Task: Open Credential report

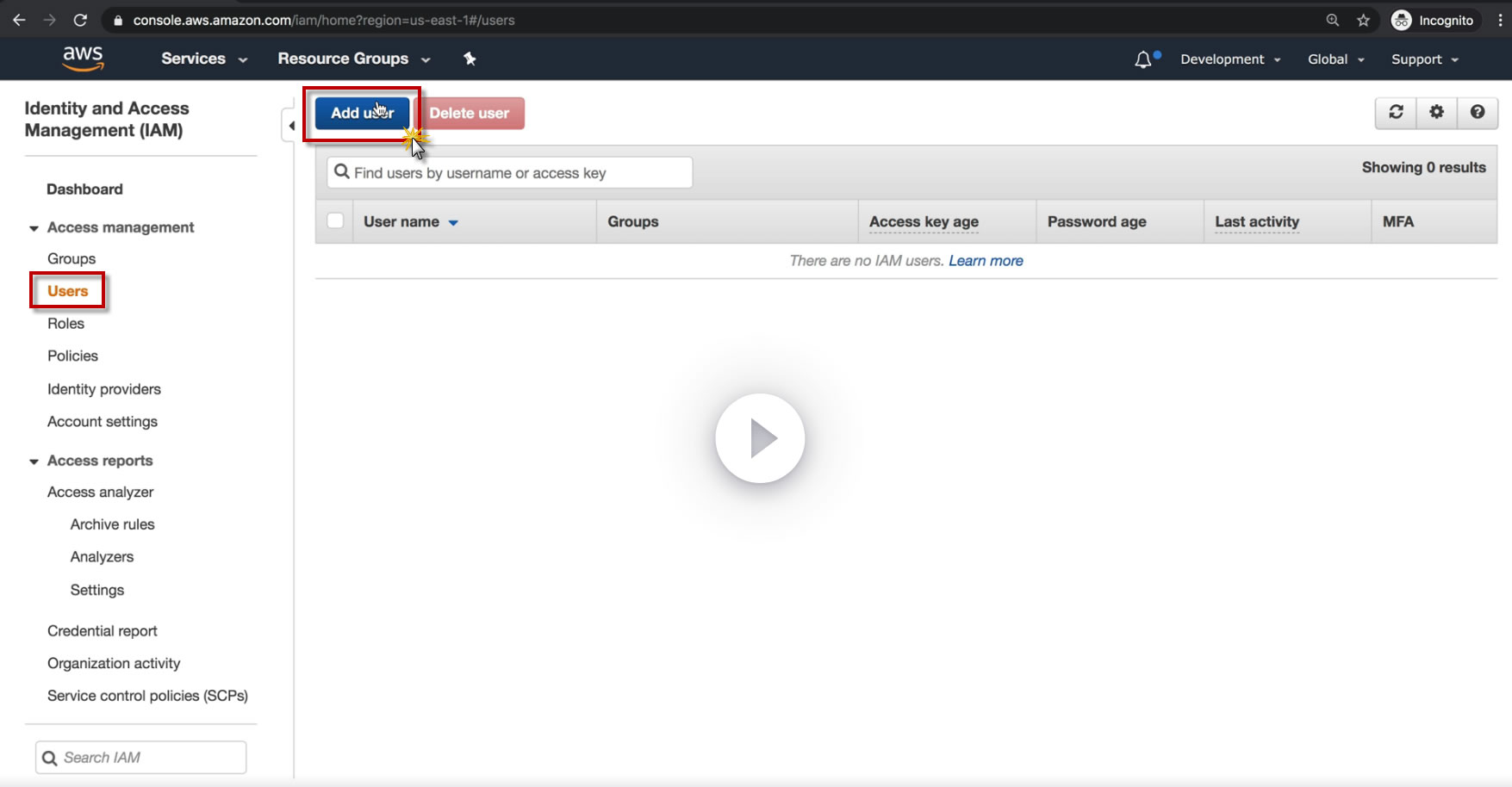Action: point(103,631)
